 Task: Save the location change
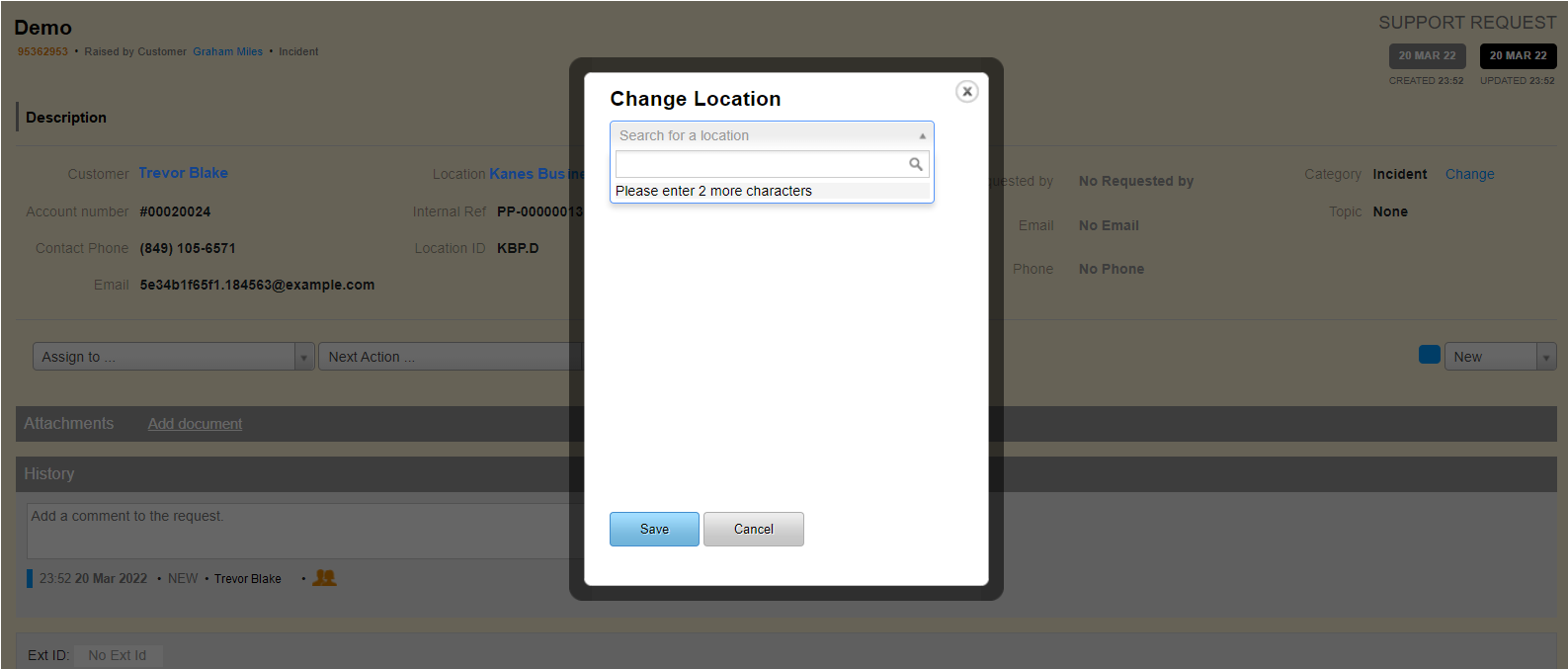coord(654,529)
